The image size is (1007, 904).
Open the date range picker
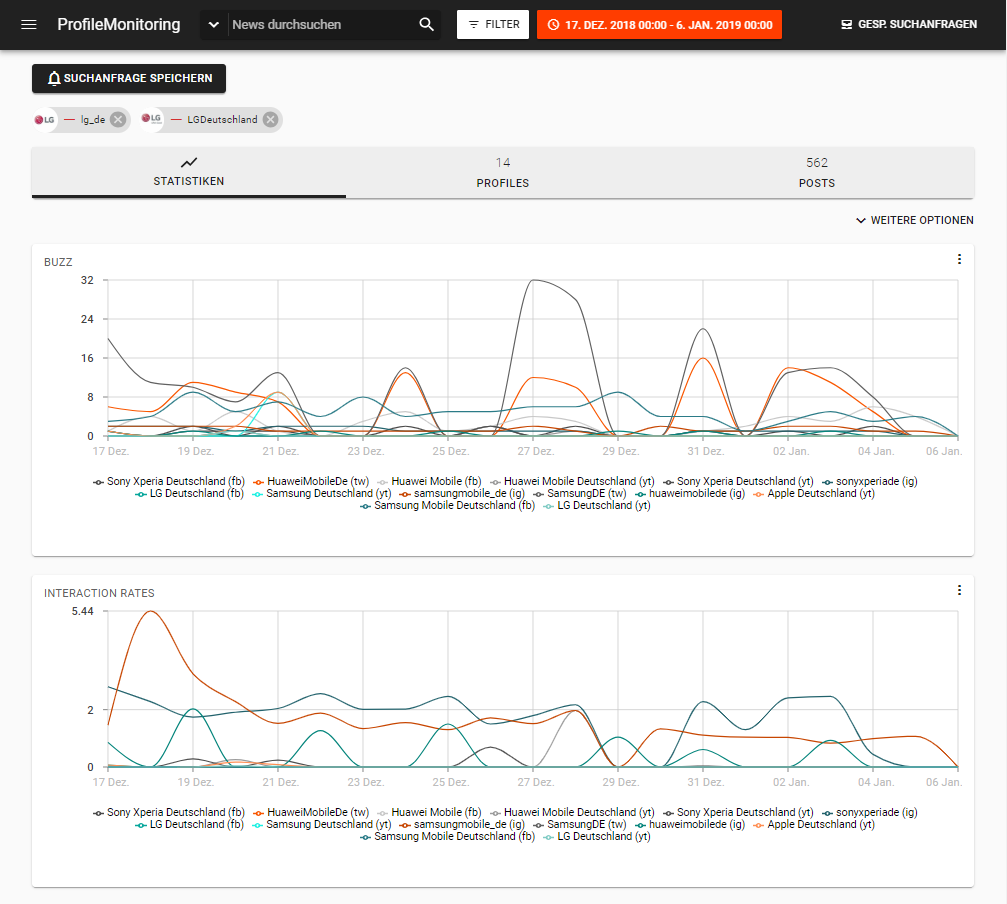(659, 24)
